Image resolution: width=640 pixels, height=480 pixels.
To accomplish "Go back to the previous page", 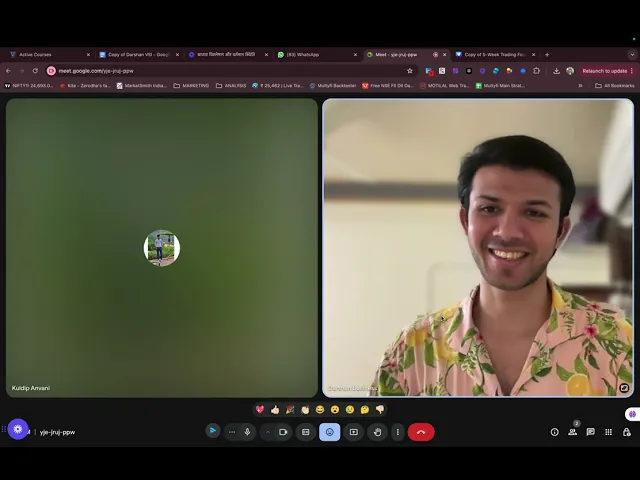I will 9,71.
